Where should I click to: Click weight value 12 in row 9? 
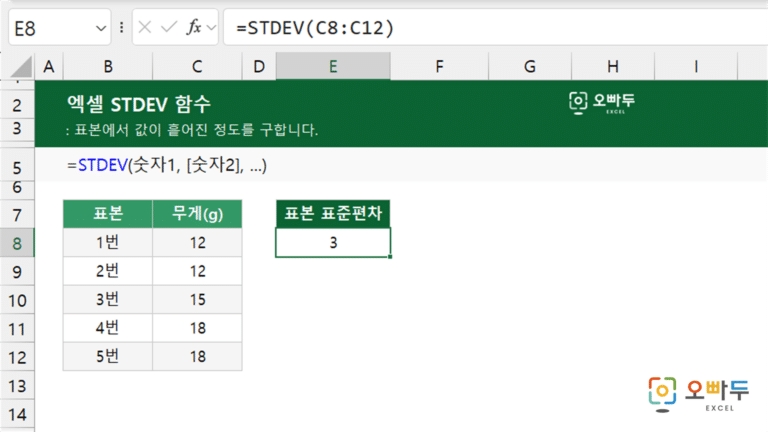click(x=197, y=271)
